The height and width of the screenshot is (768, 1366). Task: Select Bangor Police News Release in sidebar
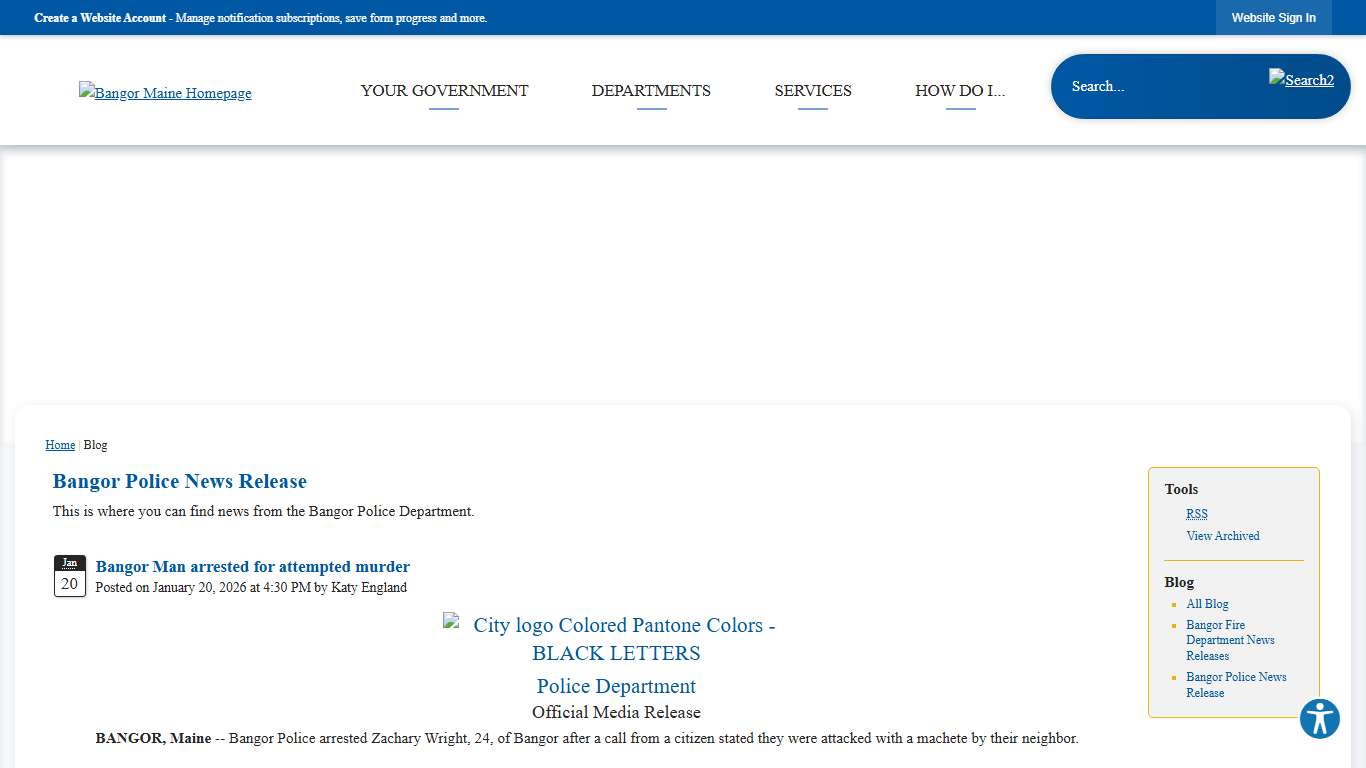point(1236,685)
